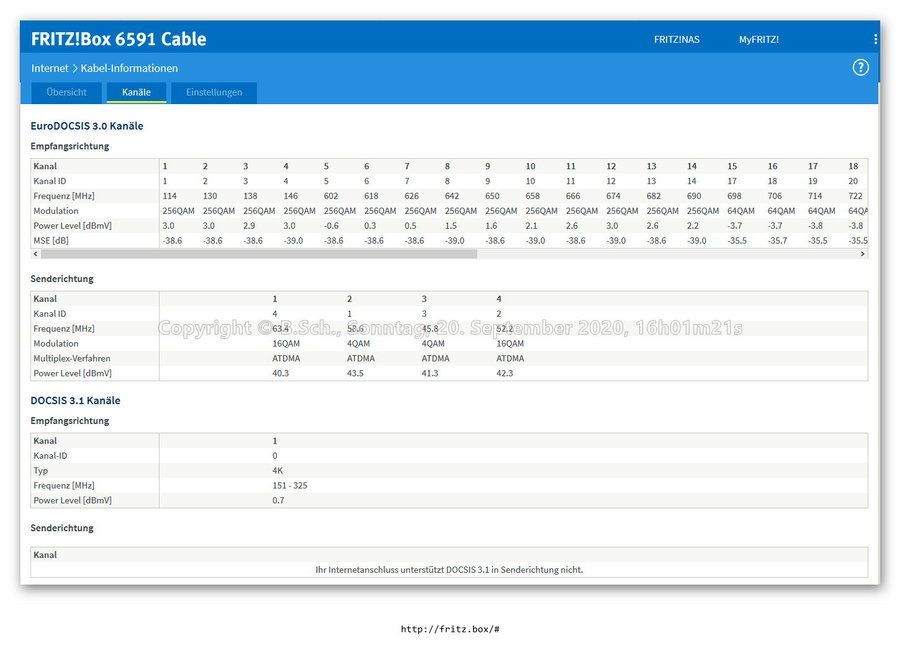Click the Modulation row label in receive table

[x=56, y=211]
